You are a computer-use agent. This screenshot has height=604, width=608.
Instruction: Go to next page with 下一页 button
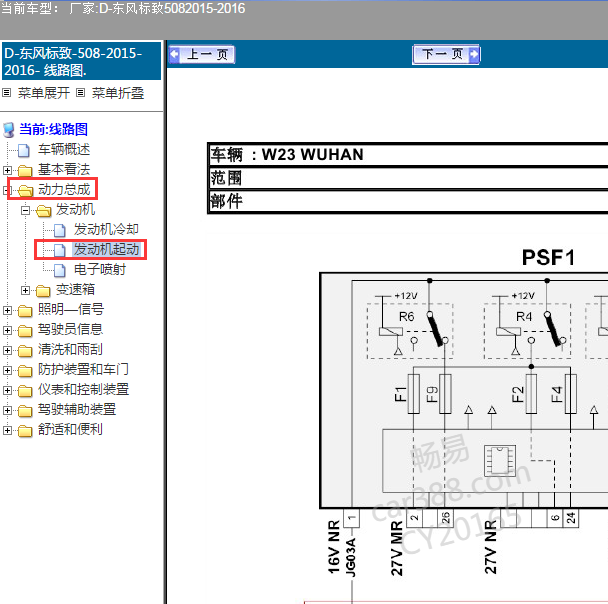(x=446, y=54)
